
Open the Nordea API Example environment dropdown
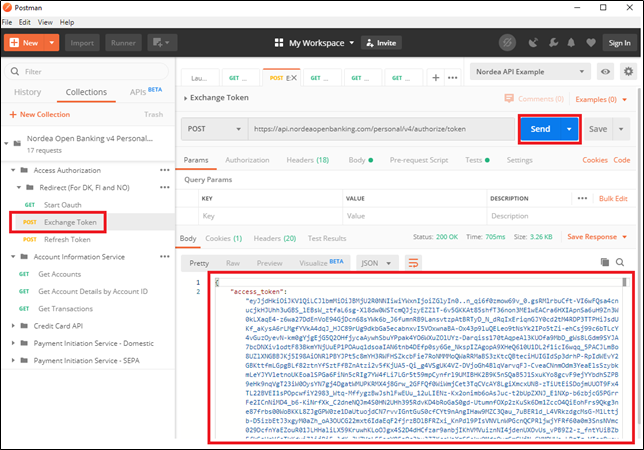tap(530, 71)
